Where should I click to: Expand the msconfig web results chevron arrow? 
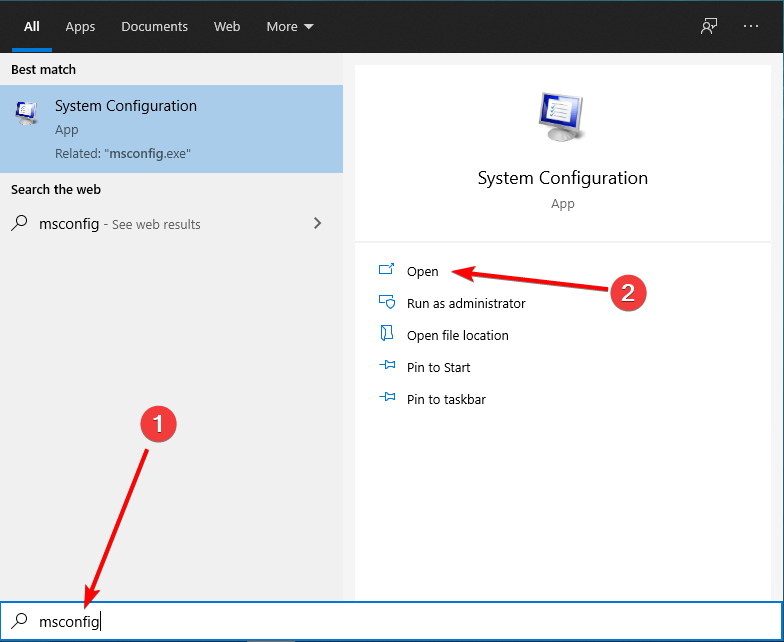point(318,224)
